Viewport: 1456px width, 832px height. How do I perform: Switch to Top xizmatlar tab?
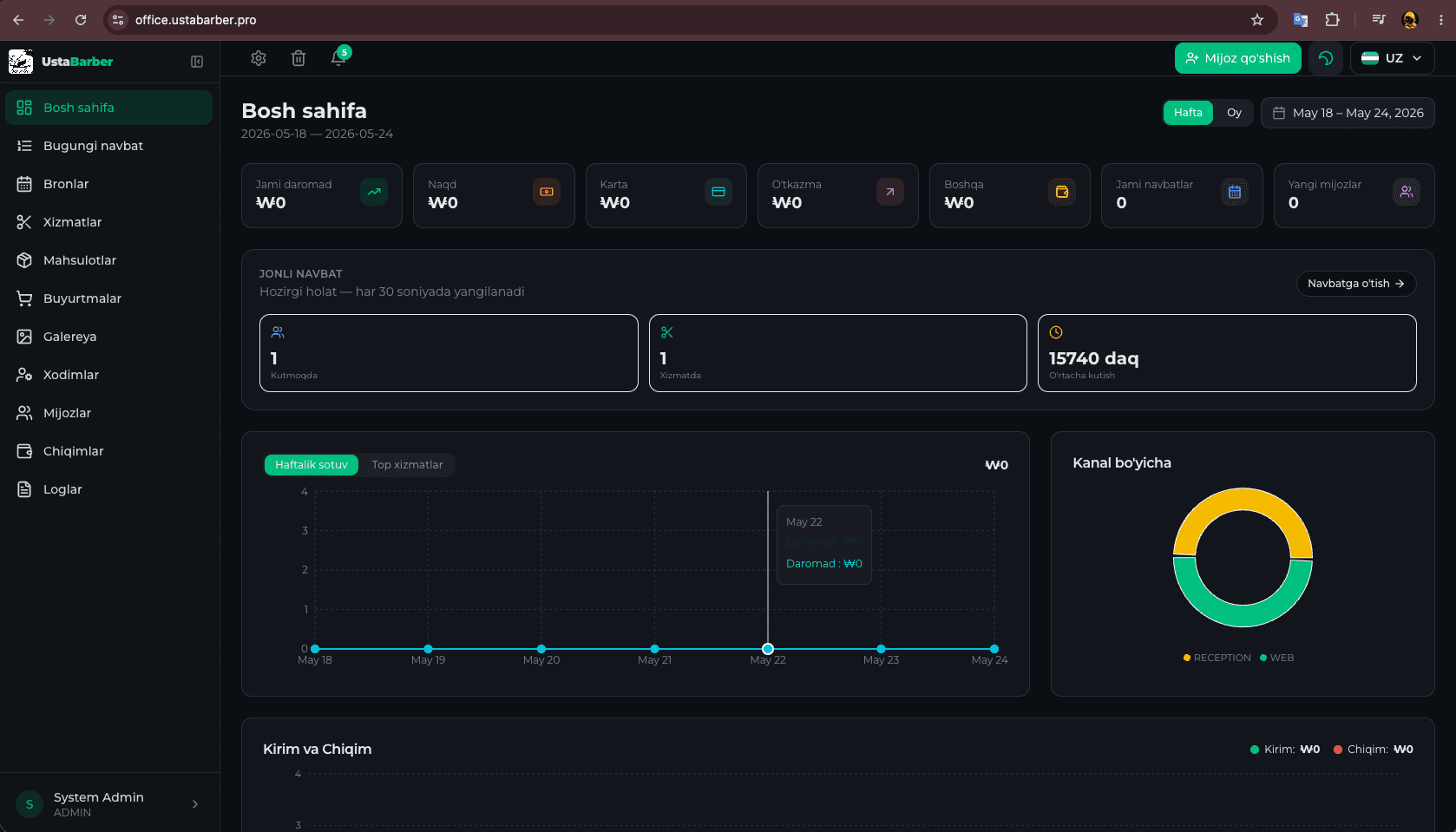(407, 465)
